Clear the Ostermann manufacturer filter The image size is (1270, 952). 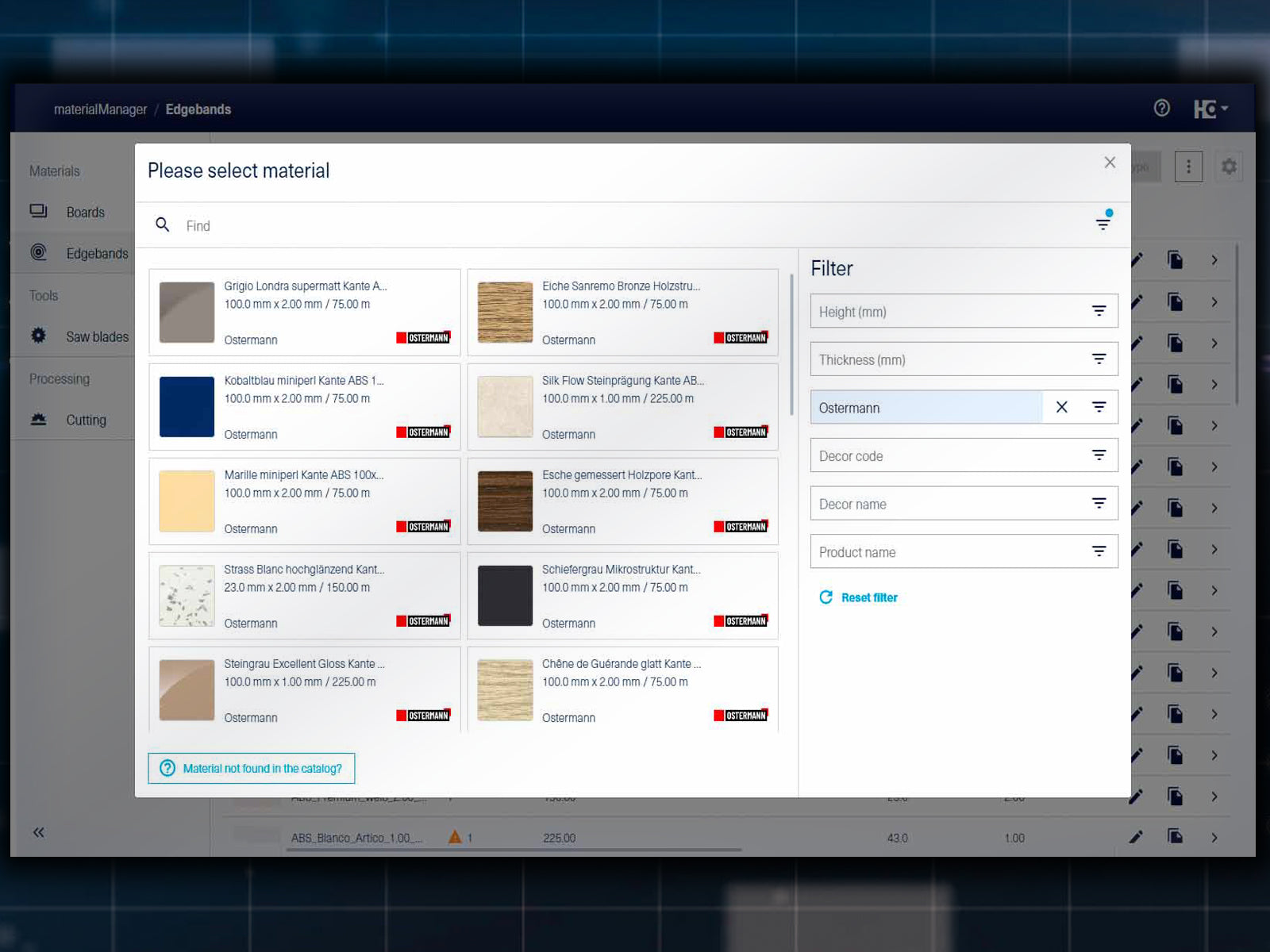tap(1061, 407)
